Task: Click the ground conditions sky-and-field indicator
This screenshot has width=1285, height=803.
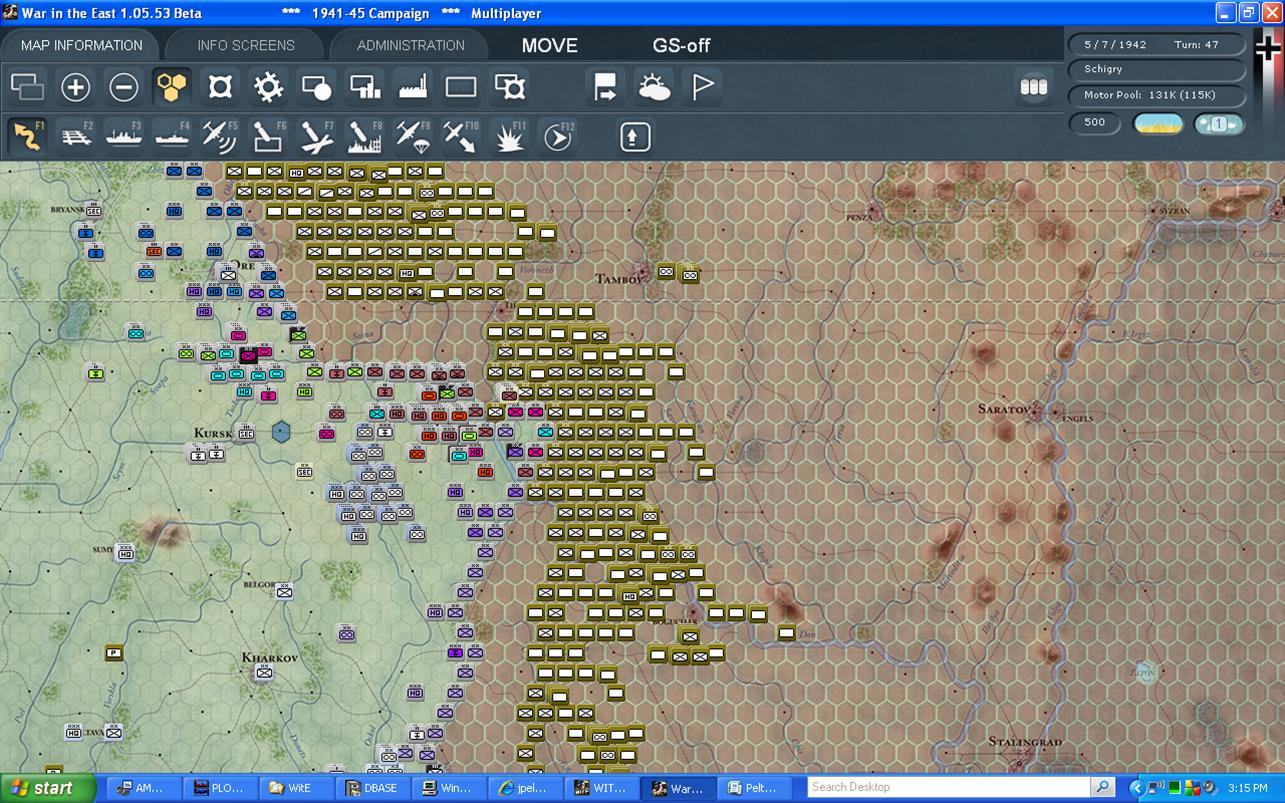Action: (x=1158, y=124)
